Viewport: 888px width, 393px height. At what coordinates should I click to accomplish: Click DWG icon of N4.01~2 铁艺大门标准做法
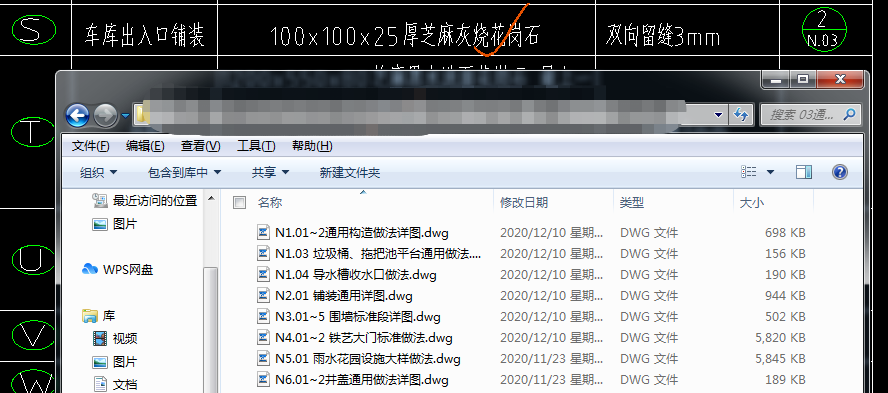coord(263,338)
